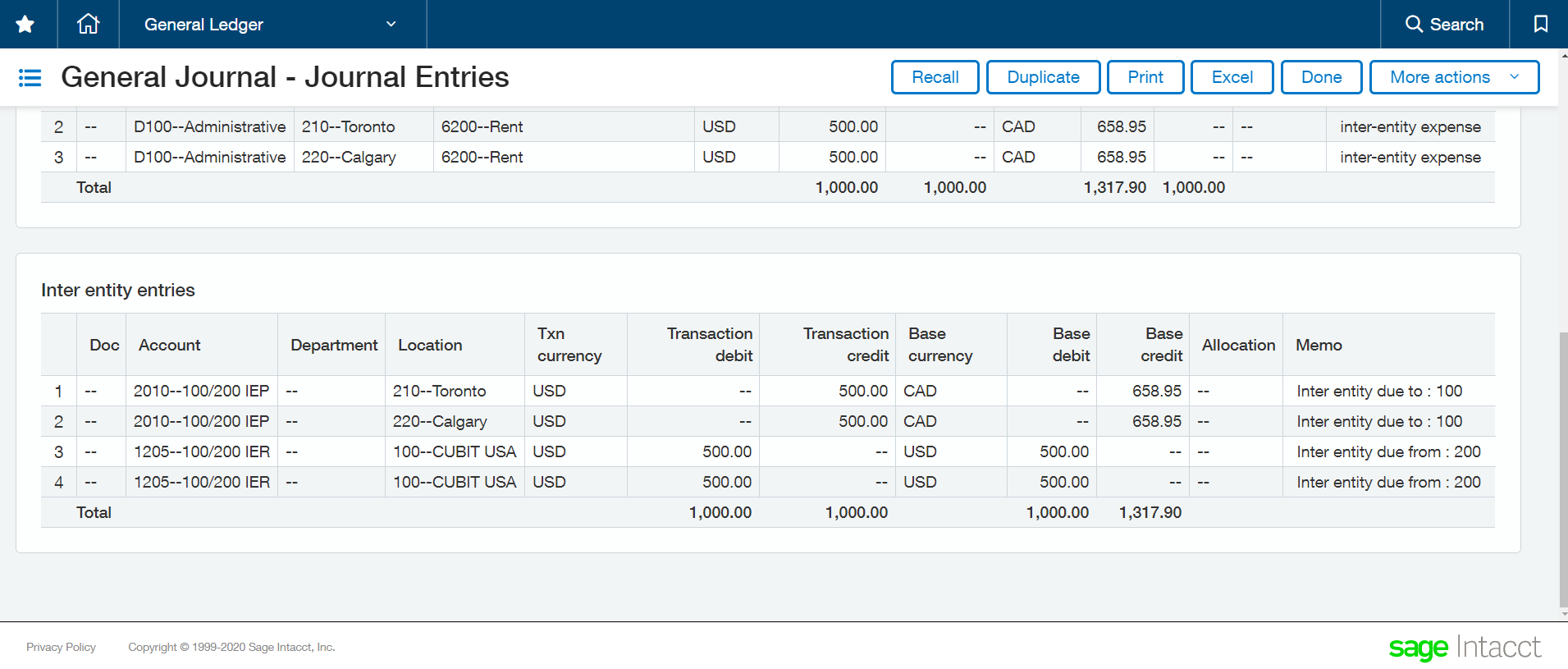Open the Privacy Policy link
1568x669 pixels.
click(x=61, y=648)
